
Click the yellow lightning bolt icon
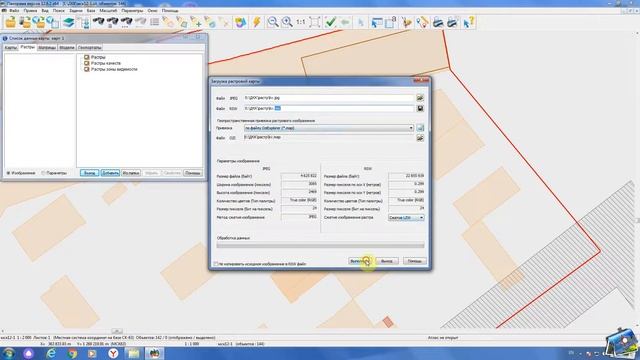tap(256, 22)
